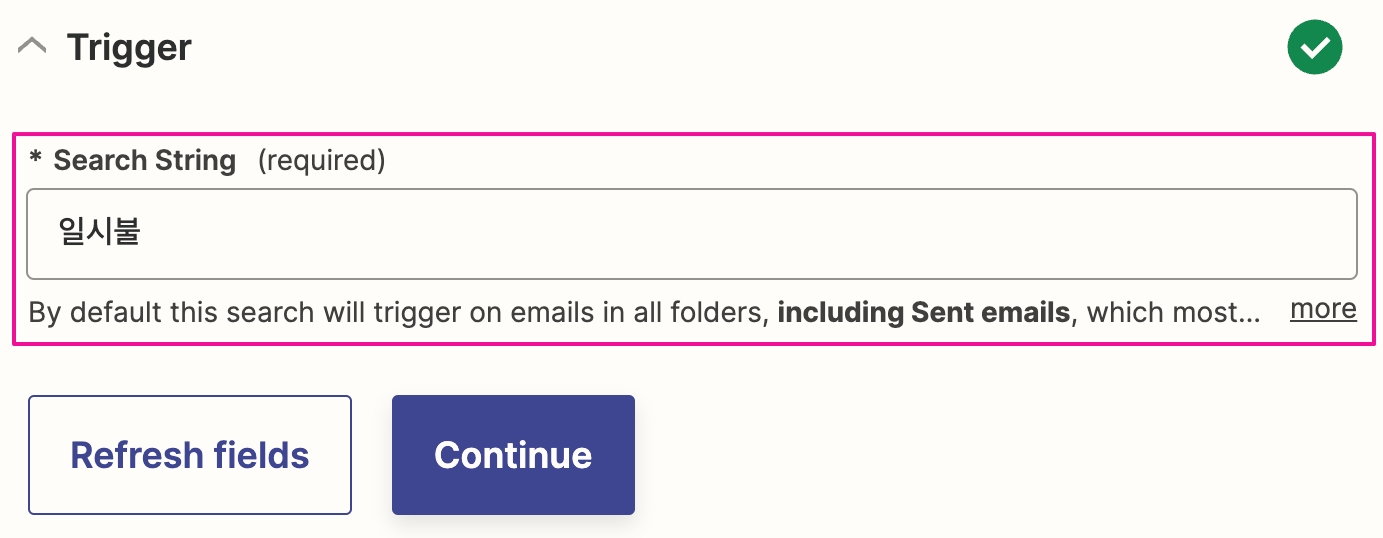
Task: Click the required asterisk before Search String
Action: [36, 160]
